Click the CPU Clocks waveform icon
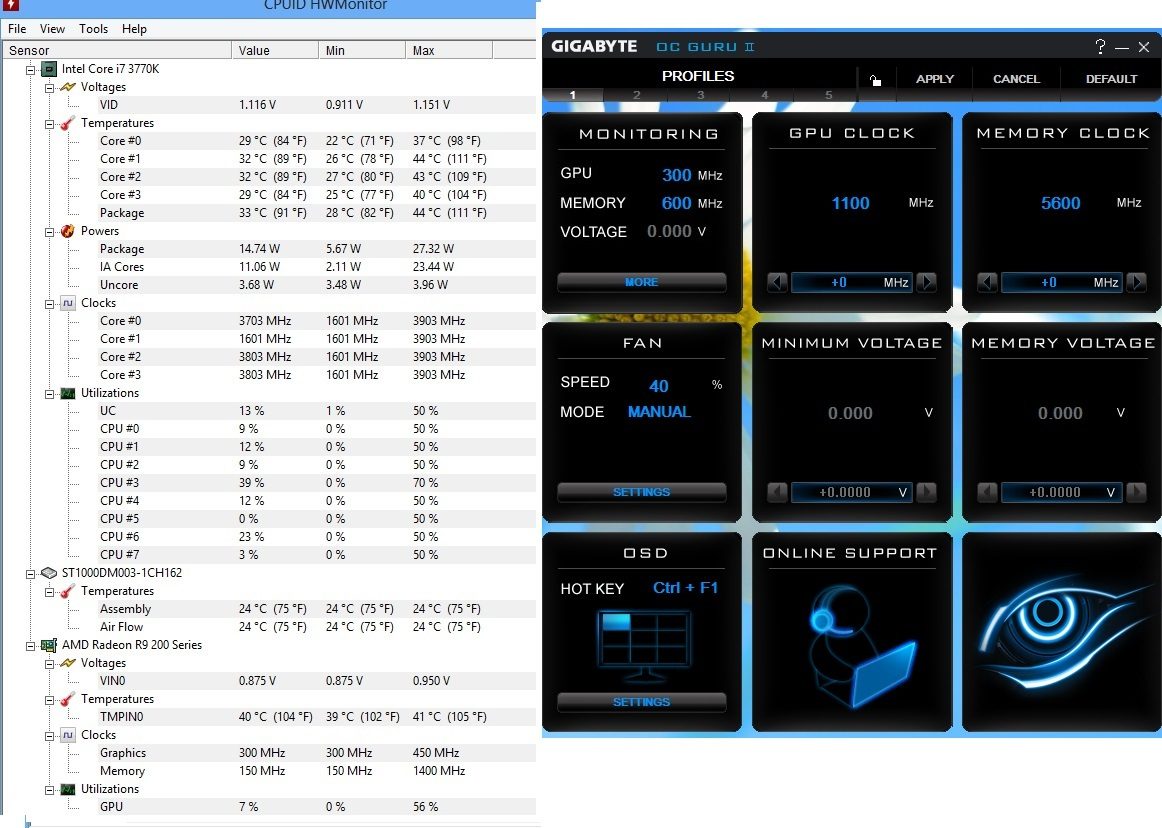The width and height of the screenshot is (1162, 828). pos(68,303)
